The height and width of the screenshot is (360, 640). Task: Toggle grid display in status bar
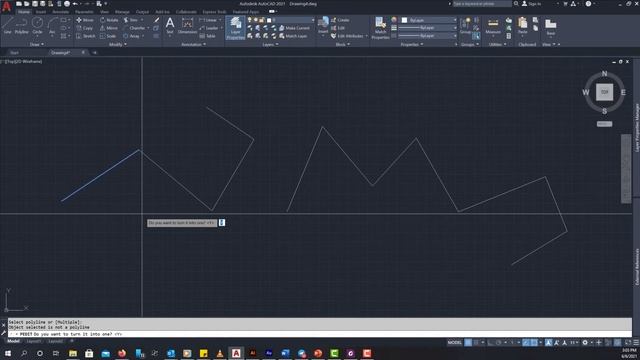coord(468,342)
